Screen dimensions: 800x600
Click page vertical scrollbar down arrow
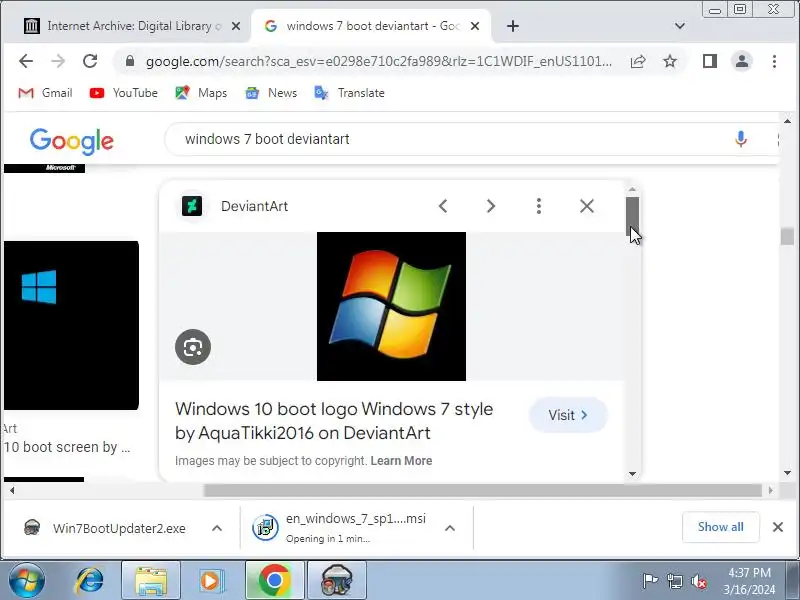[x=787, y=473]
